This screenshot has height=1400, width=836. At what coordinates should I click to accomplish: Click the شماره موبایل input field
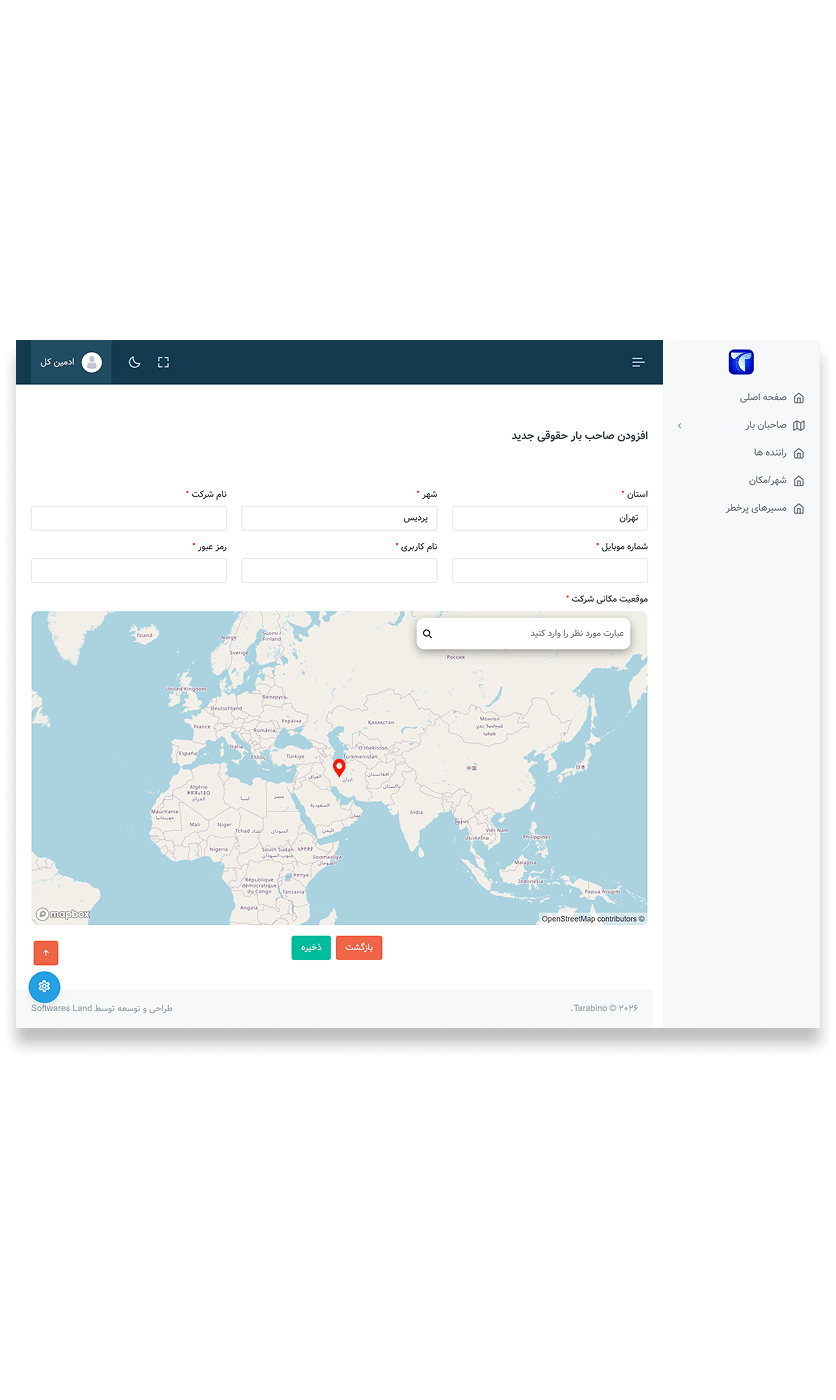coord(549,570)
